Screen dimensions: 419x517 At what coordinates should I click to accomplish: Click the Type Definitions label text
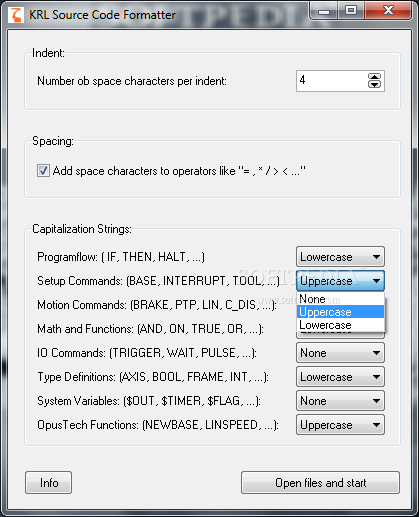tap(153, 377)
